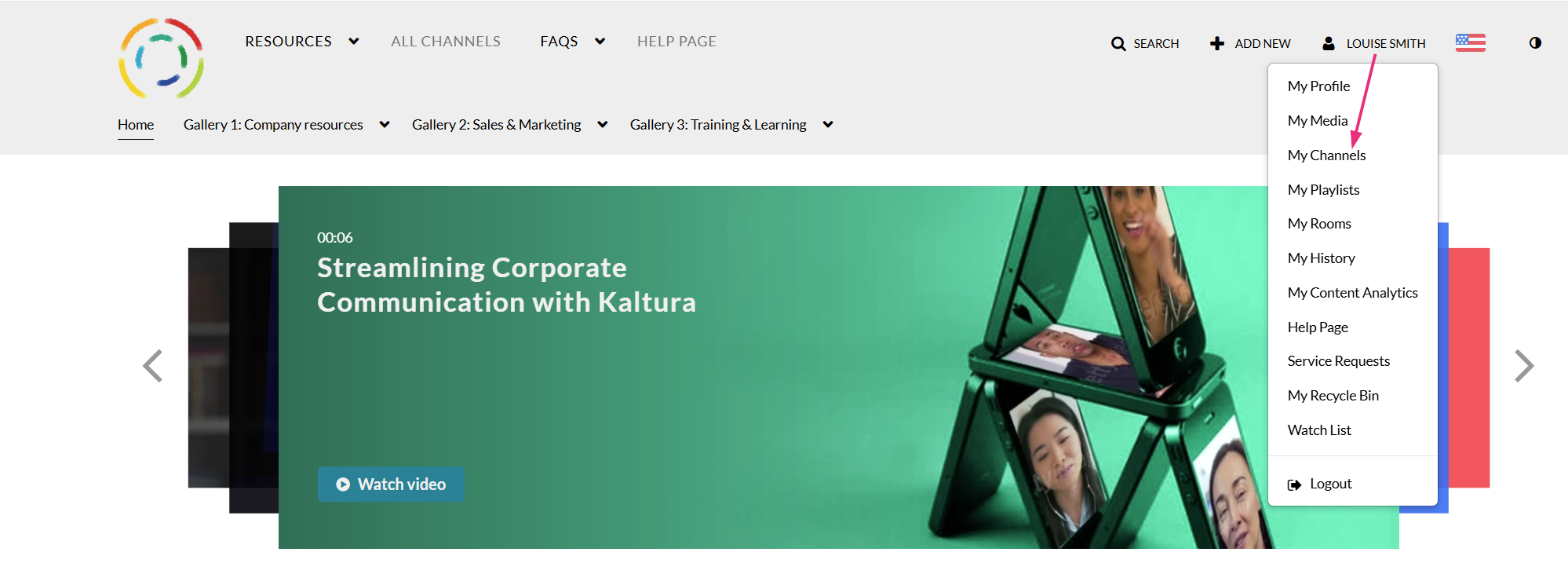Click the colorful circular site logo

click(x=162, y=59)
